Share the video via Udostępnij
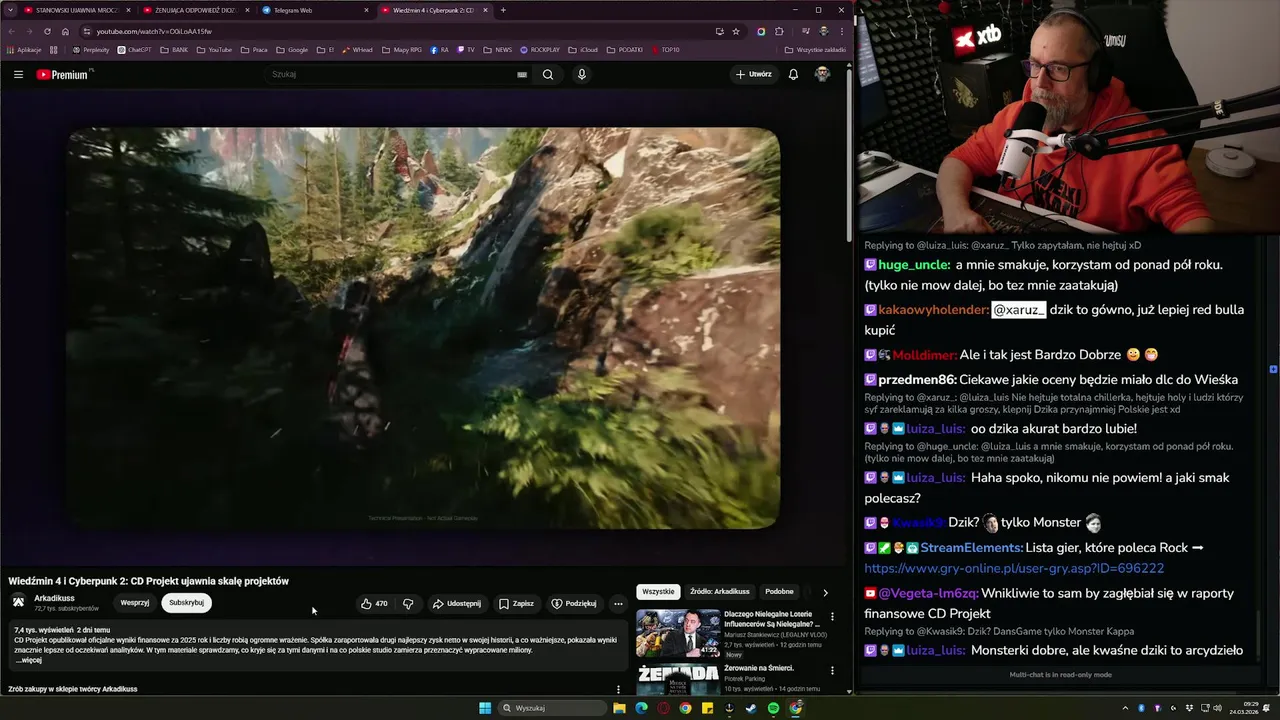Image resolution: width=1280 pixels, height=720 pixels. point(457,603)
